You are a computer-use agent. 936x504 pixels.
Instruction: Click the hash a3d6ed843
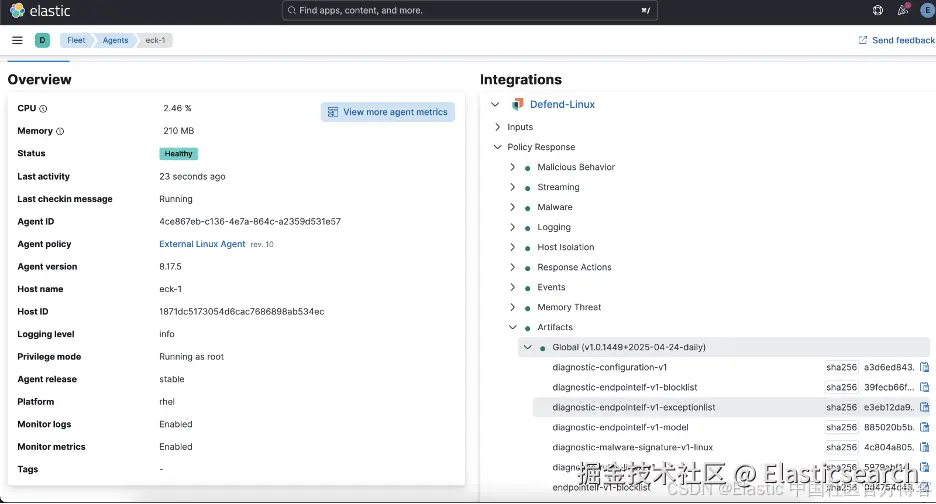889,367
